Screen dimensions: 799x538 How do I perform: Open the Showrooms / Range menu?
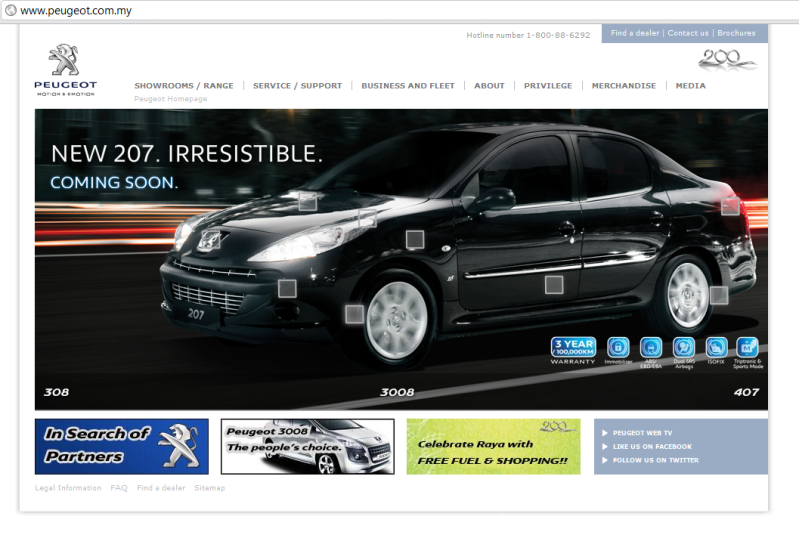click(x=184, y=86)
